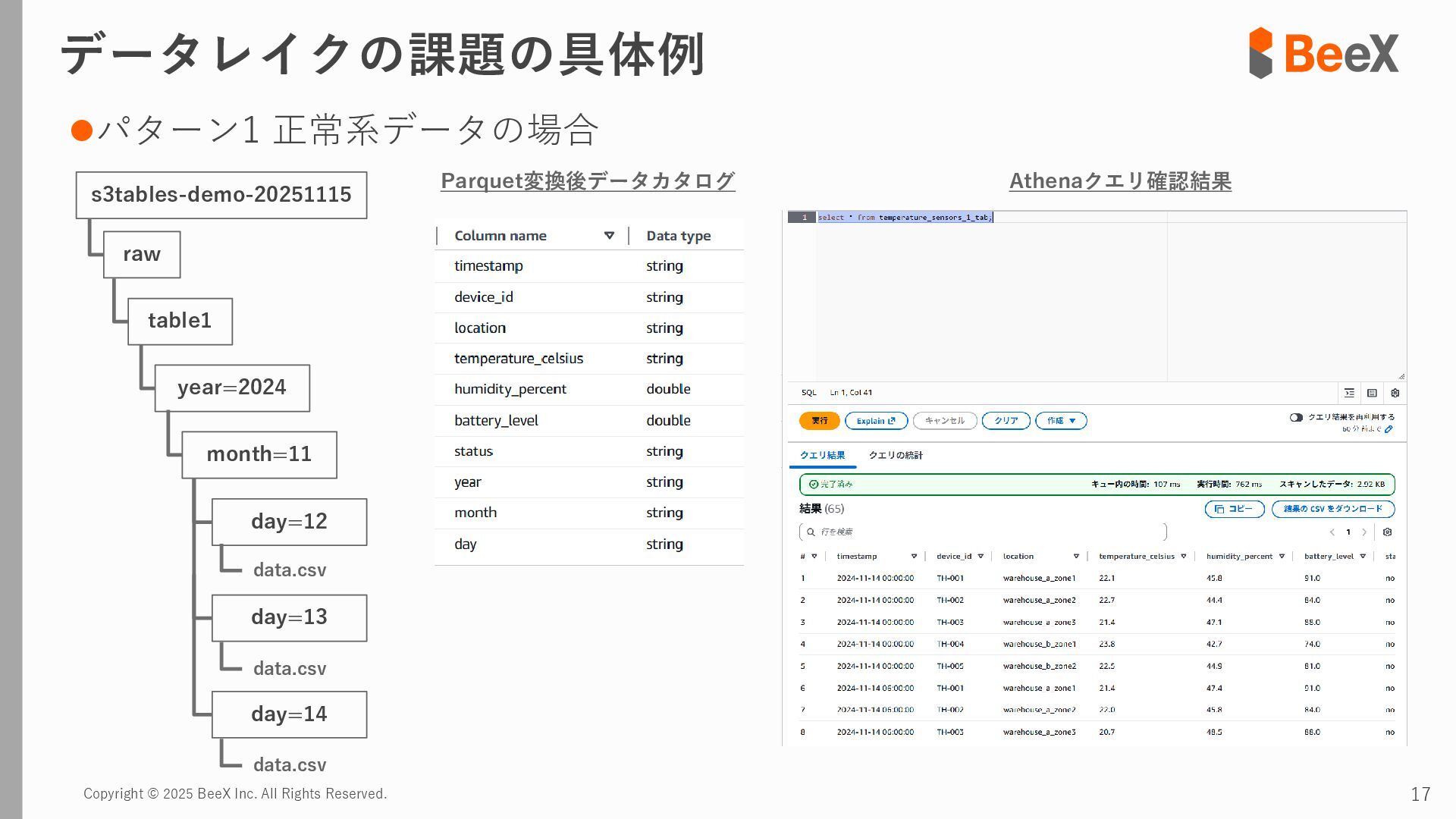Image resolution: width=1456 pixels, height=819 pixels.
Task: Open the 作成 dropdown button
Action: click(x=1061, y=421)
